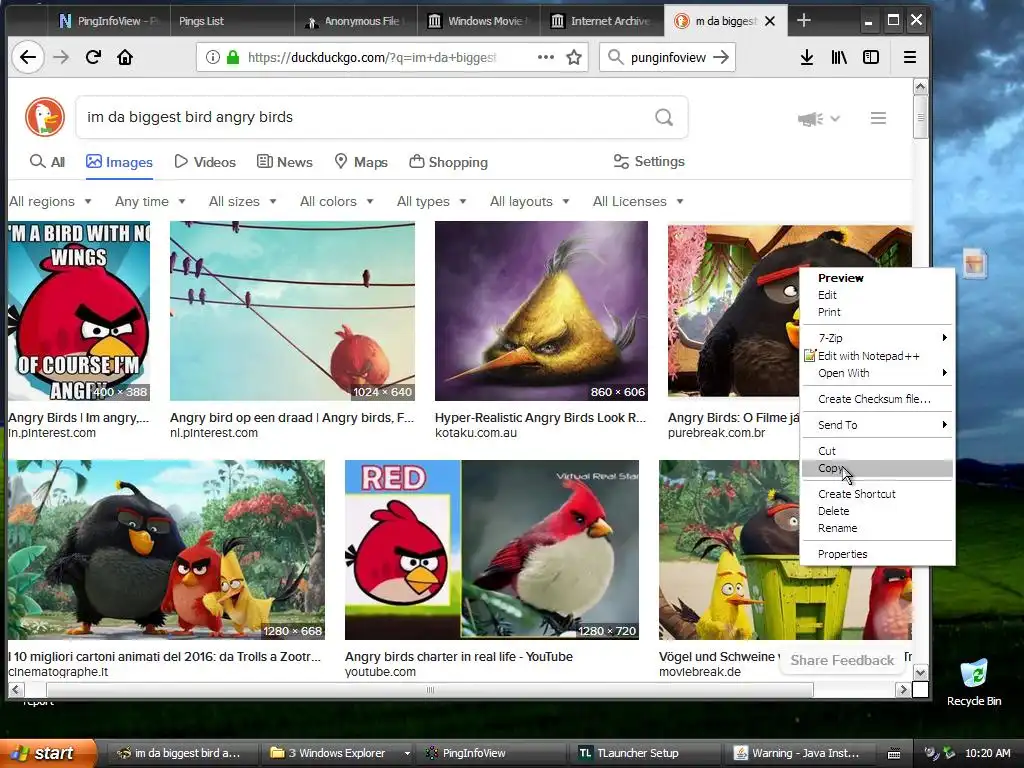
Task: Select the Maps search category
Action: (361, 162)
